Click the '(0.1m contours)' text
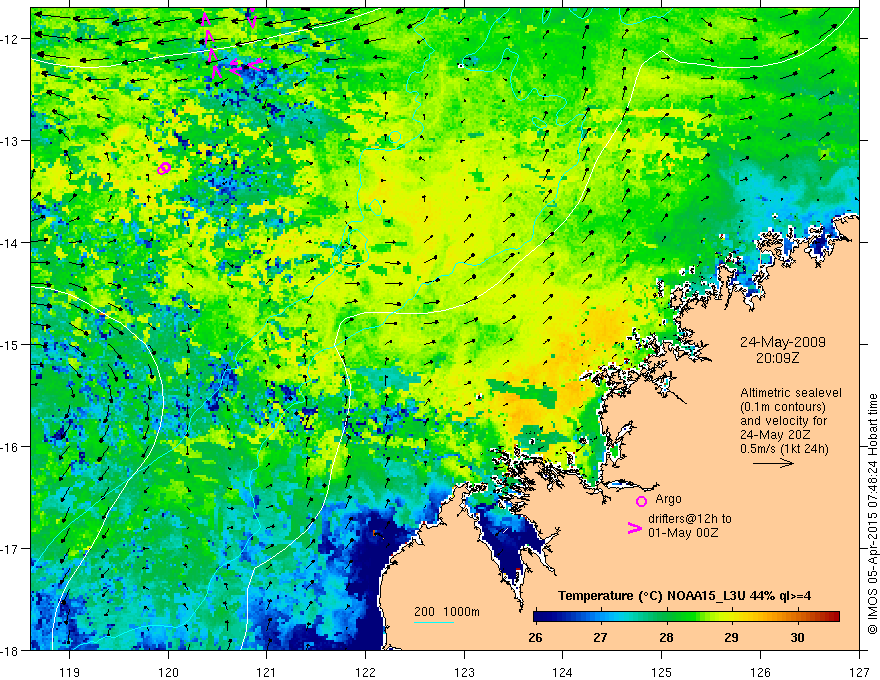Screen dimensions: 880x680 782,407
